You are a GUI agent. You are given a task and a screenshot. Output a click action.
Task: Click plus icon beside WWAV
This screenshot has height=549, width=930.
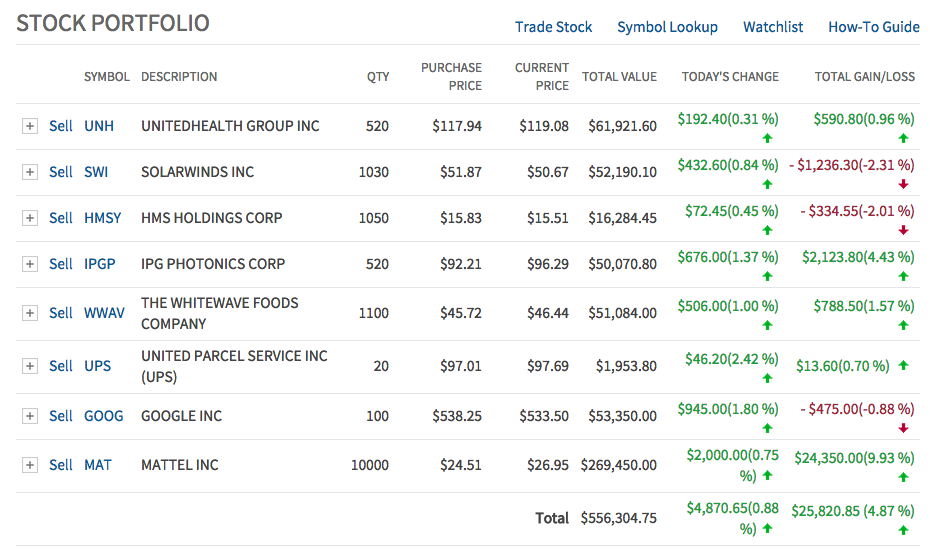point(30,313)
